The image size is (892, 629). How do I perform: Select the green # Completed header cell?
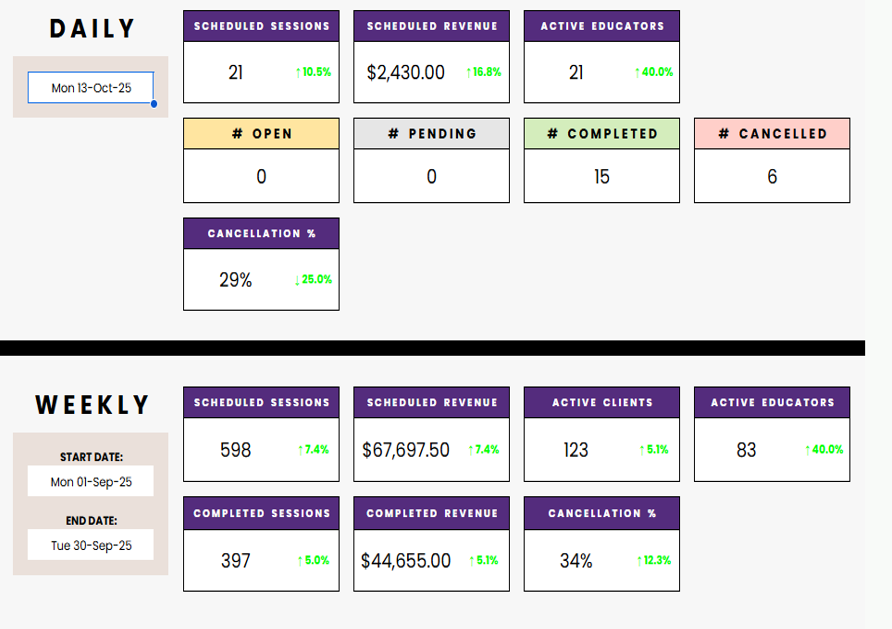601,134
